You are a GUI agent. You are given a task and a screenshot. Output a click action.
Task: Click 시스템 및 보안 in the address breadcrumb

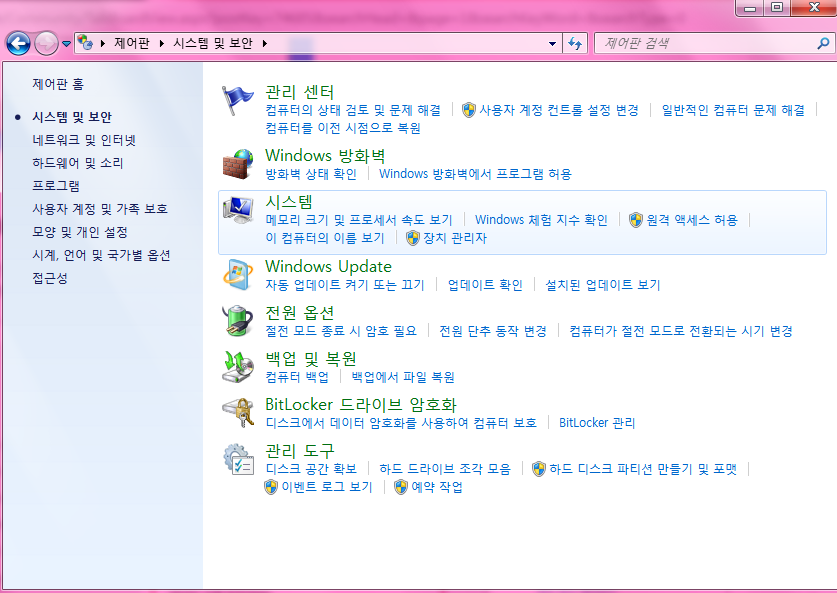(x=213, y=43)
